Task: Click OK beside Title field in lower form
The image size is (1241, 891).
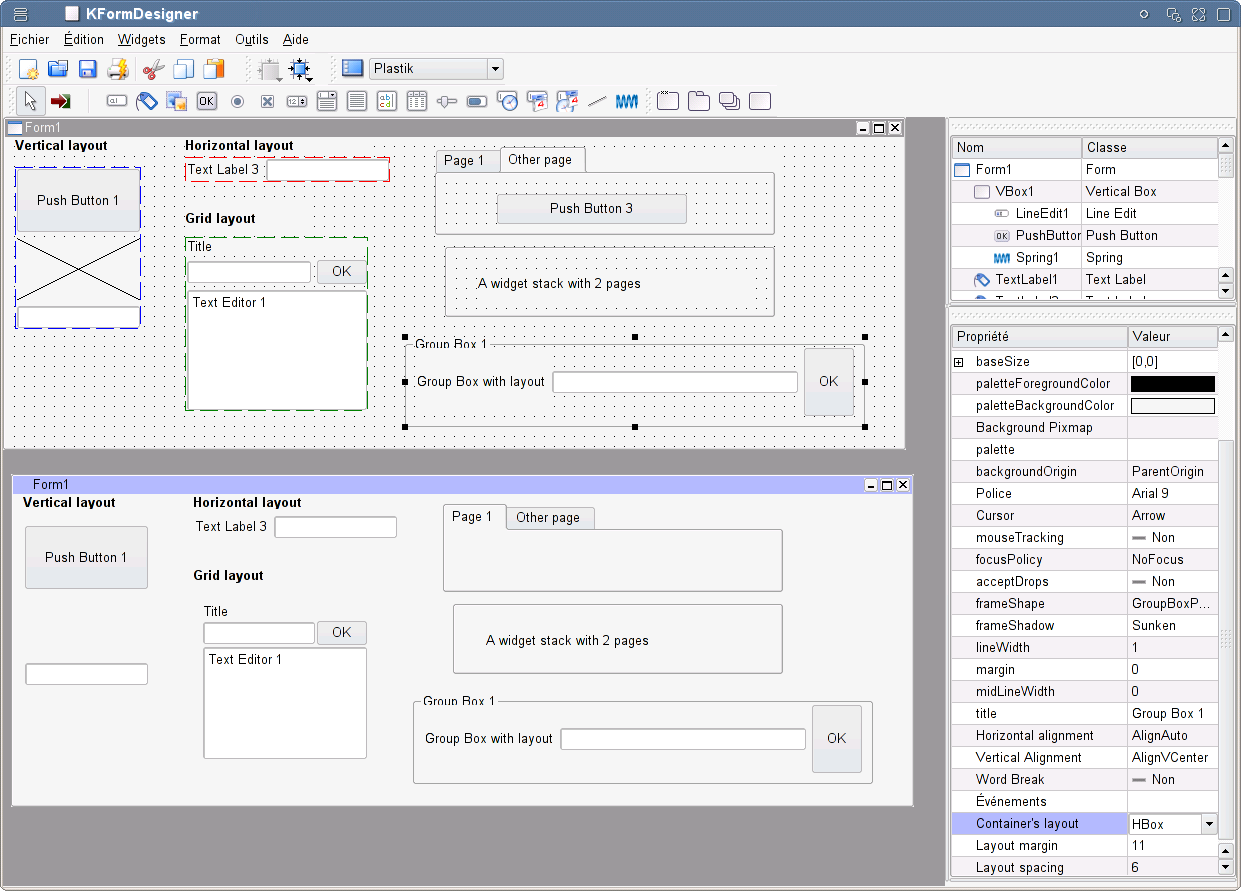Action: pos(342,632)
